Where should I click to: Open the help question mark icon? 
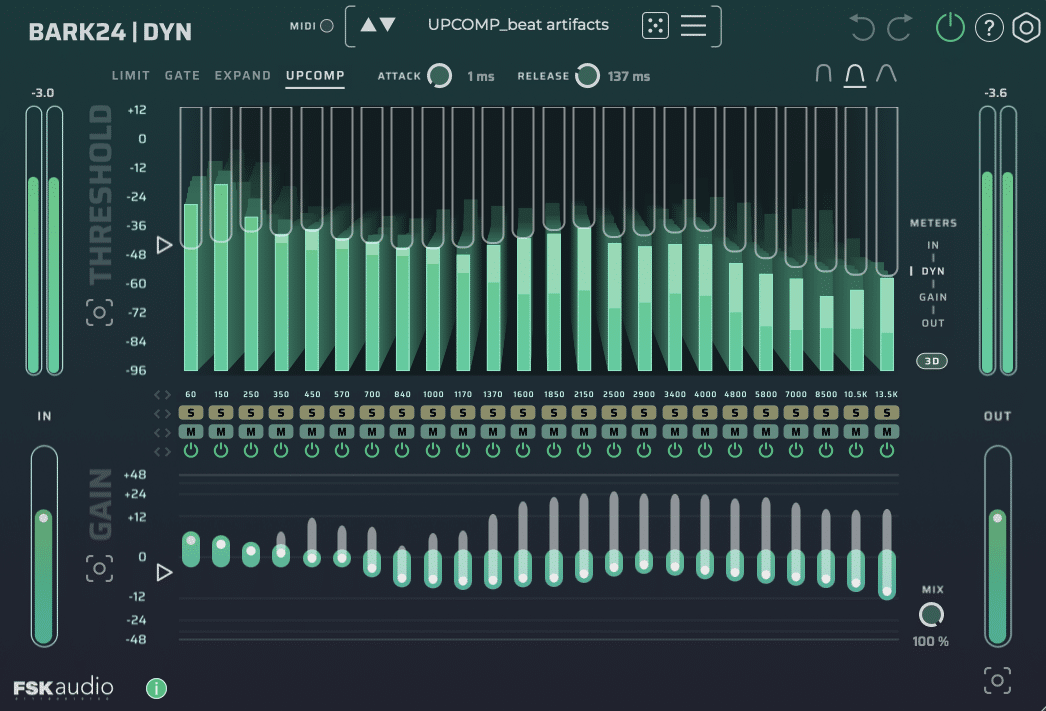pyautogui.click(x=989, y=27)
